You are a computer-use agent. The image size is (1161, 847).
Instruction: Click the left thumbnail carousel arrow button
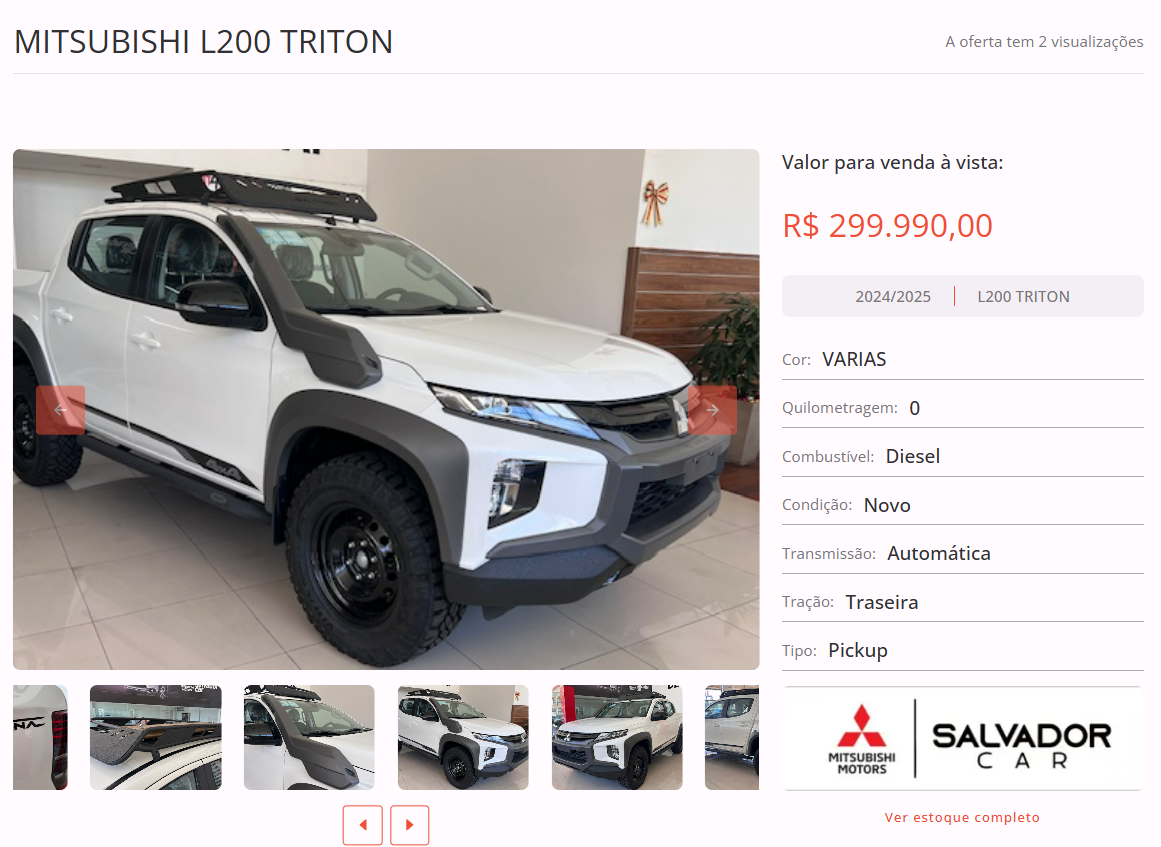[363, 825]
